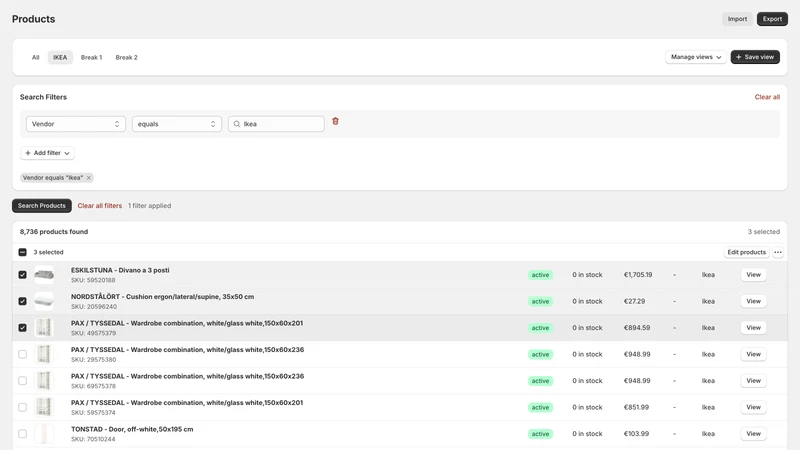Click the Search Products button
This screenshot has width=800, height=450.
click(x=42, y=206)
